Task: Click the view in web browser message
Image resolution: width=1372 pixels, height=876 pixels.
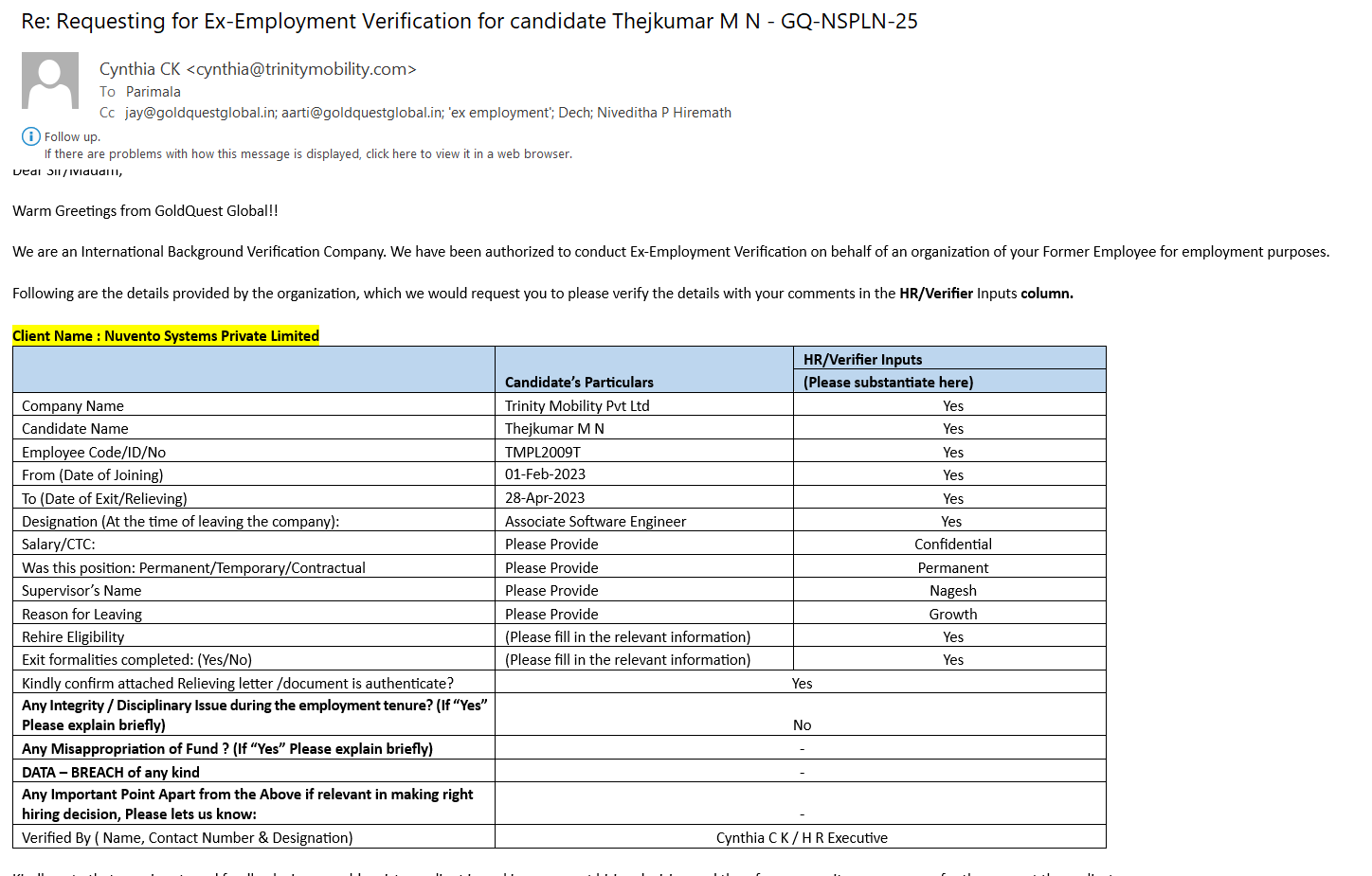Action: click(308, 154)
